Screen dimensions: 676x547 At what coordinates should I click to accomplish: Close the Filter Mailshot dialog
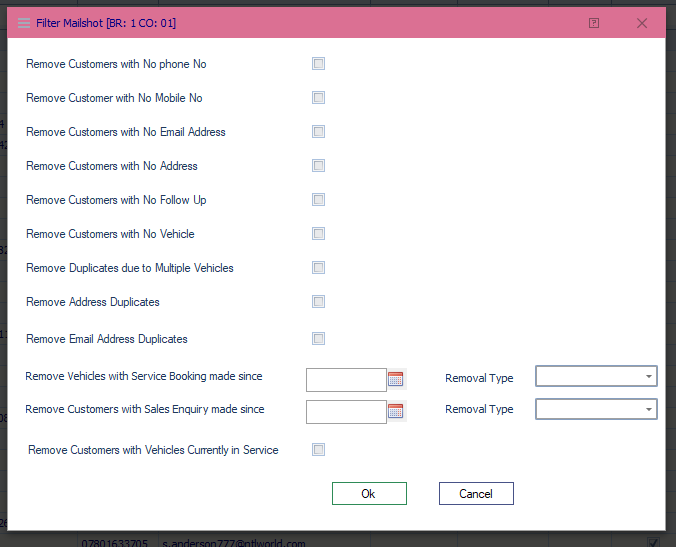pos(642,23)
